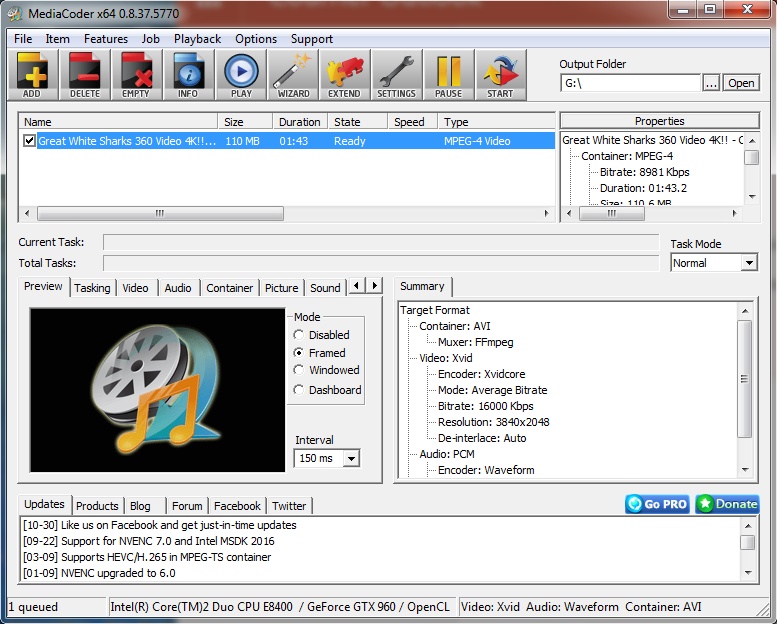Switch to the Sound tab
This screenshot has height=624, width=777.
(325, 288)
